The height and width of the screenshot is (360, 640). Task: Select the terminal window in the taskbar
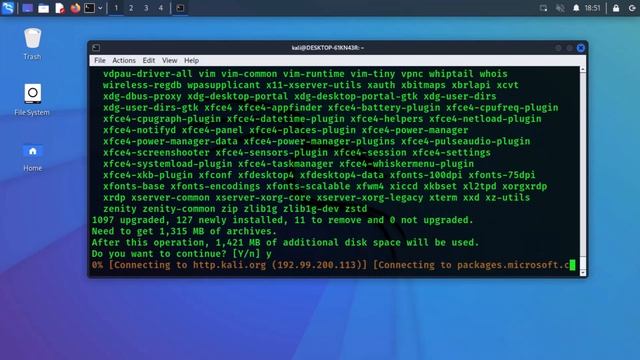[x=180, y=8]
